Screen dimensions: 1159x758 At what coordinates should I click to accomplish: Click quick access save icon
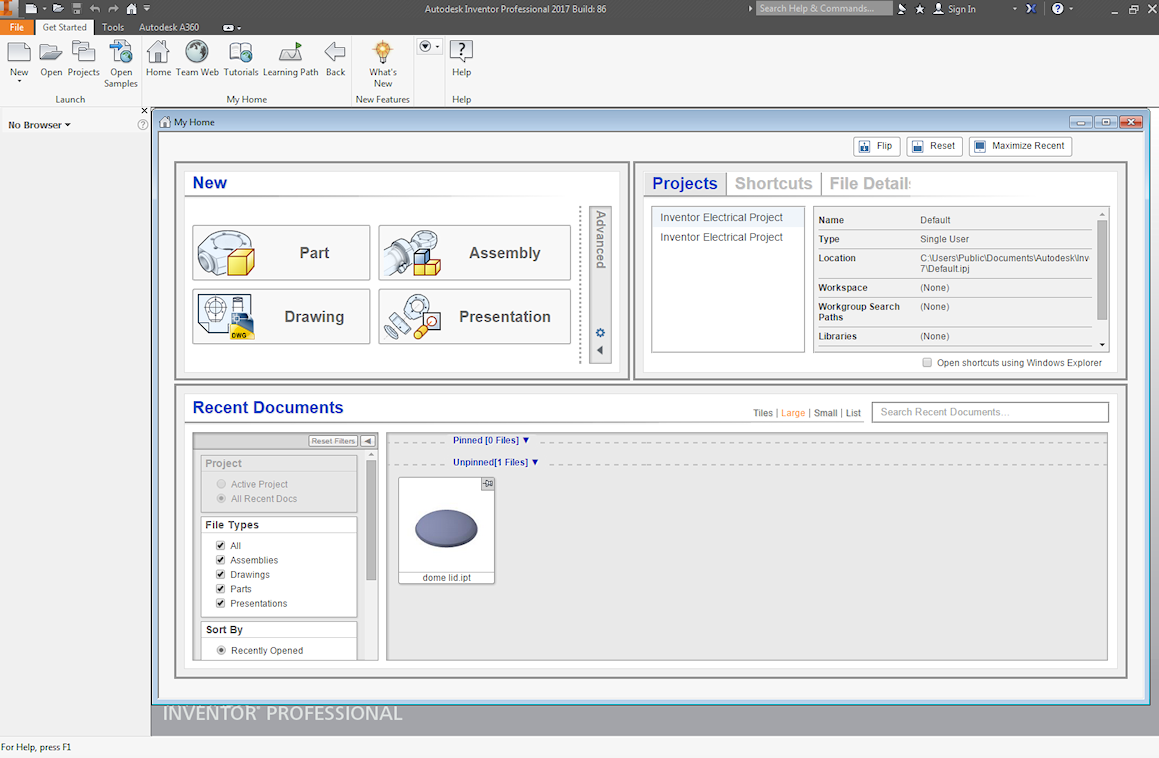click(76, 9)
